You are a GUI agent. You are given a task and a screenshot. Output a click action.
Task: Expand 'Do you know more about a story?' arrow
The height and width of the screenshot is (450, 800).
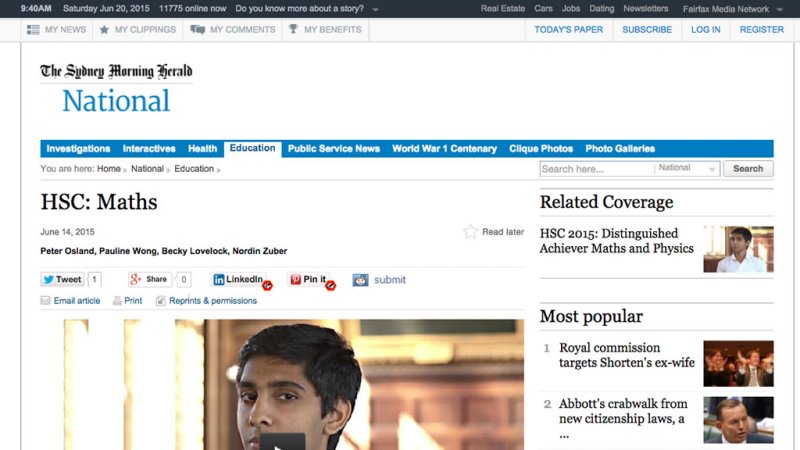click(x=375, y=9)
